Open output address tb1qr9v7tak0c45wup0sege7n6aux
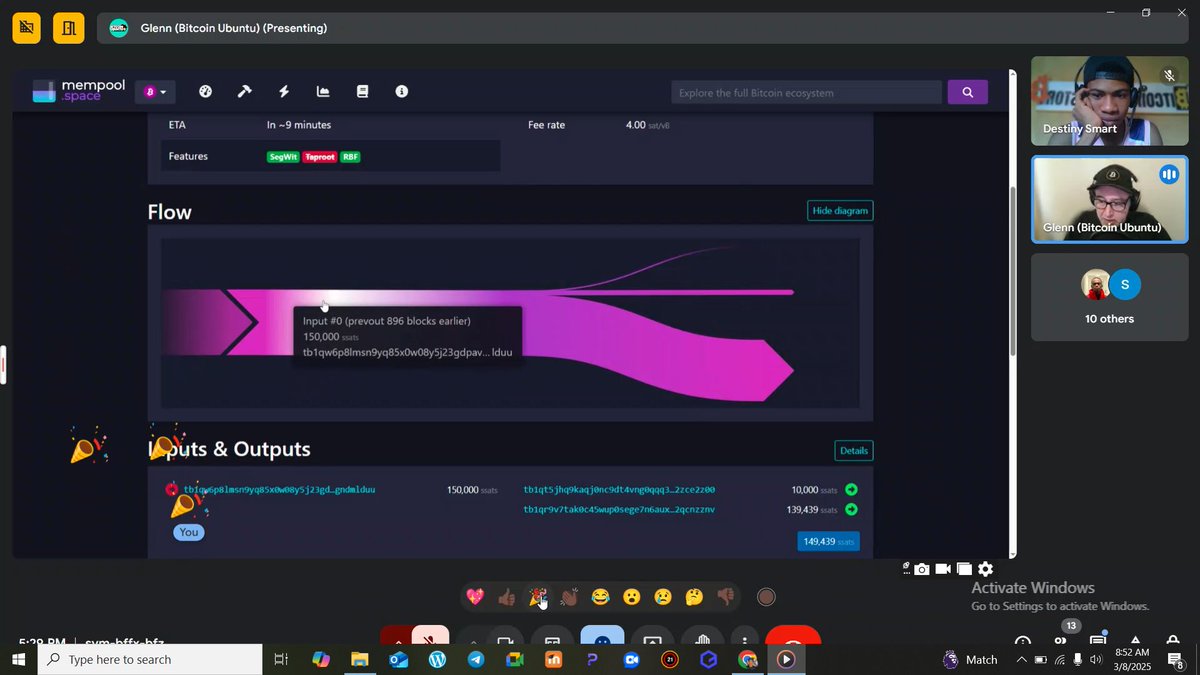The image size is (1200, 675). pyautogui.click(x=619, y=510)
